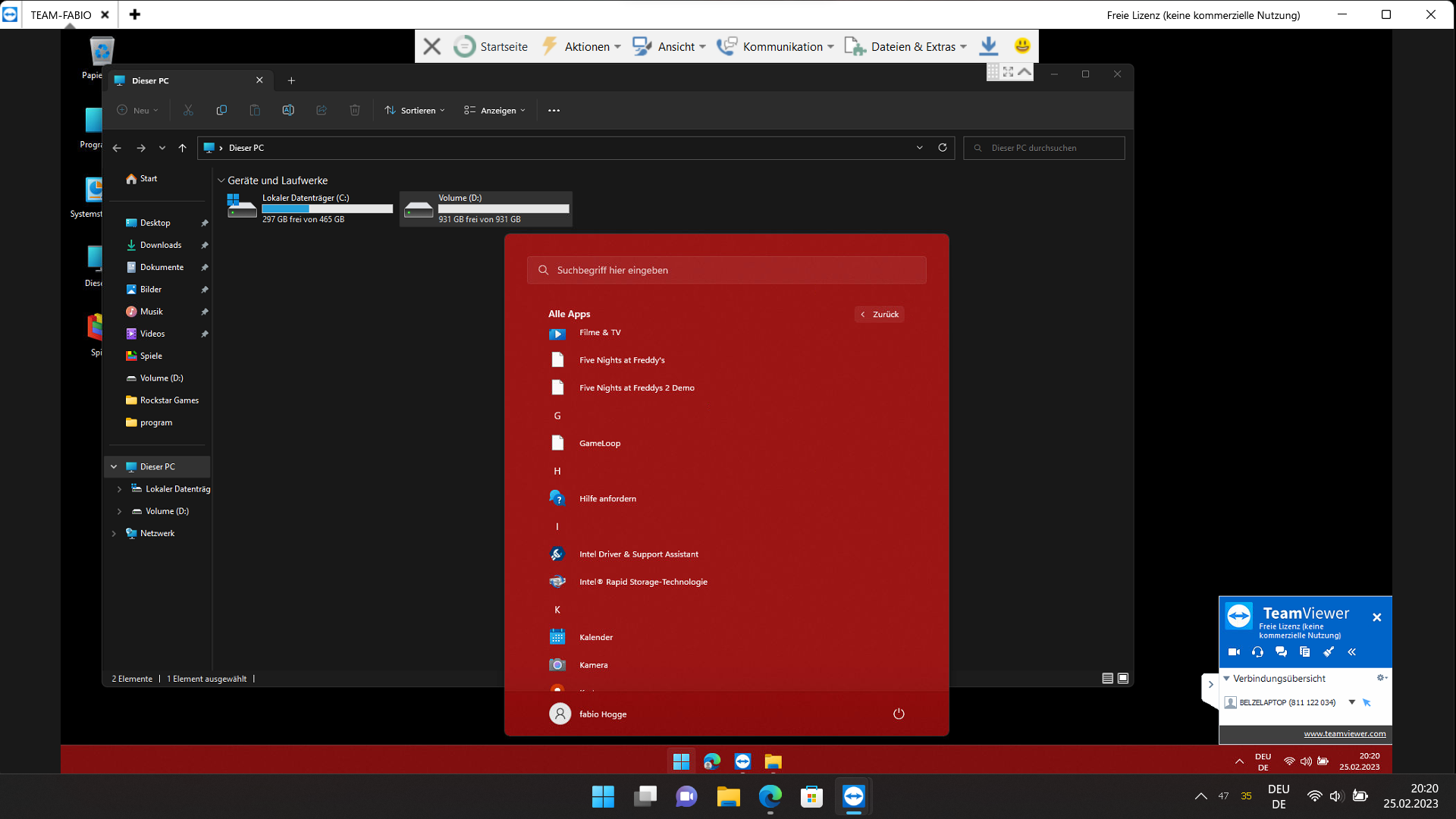The height and width of the screenshot is (819, 1456).
Task: Click the Volume (D:) drive capacity bar
Action: [x=504, y=209]
